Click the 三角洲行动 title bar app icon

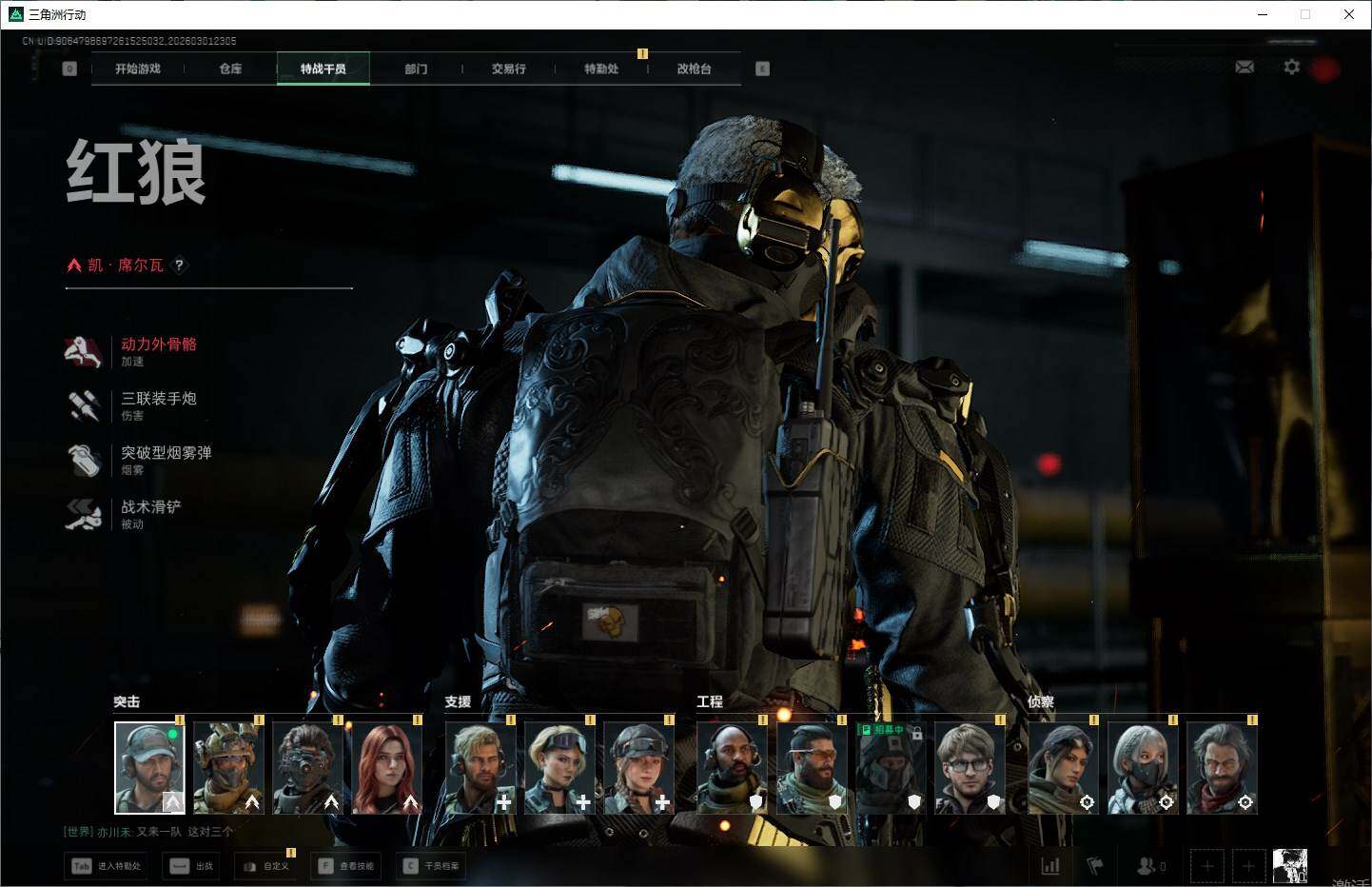point(15,14)
